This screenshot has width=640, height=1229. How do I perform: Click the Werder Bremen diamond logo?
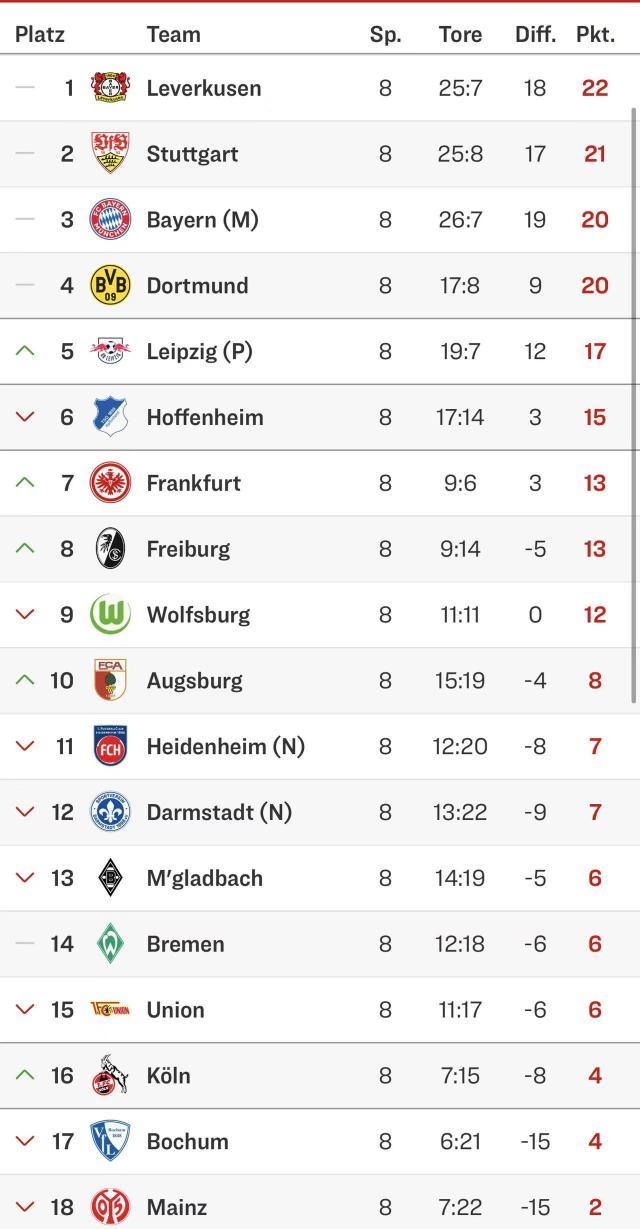[110, 944]
